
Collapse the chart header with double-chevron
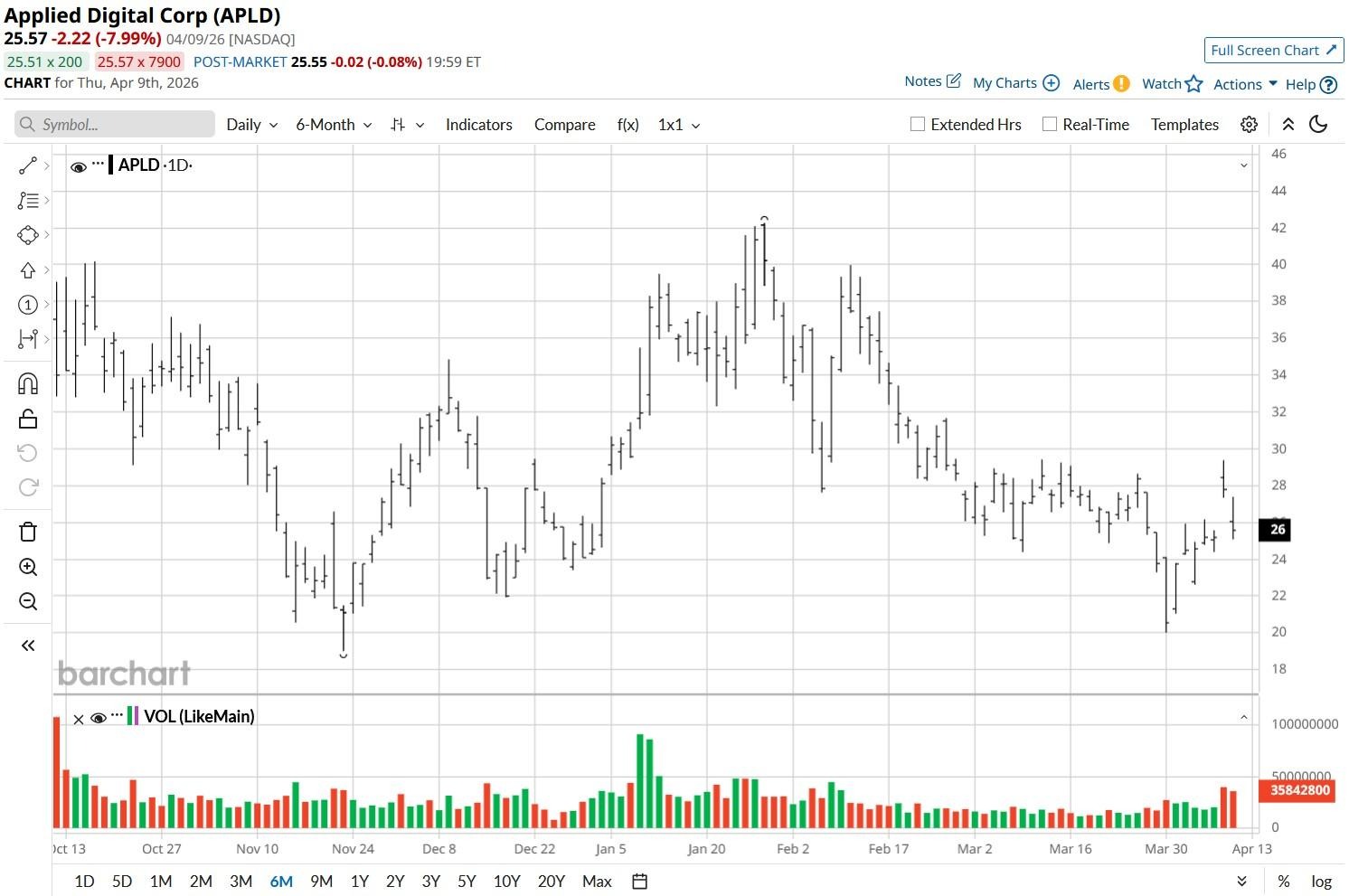(x=1288, y=125)
